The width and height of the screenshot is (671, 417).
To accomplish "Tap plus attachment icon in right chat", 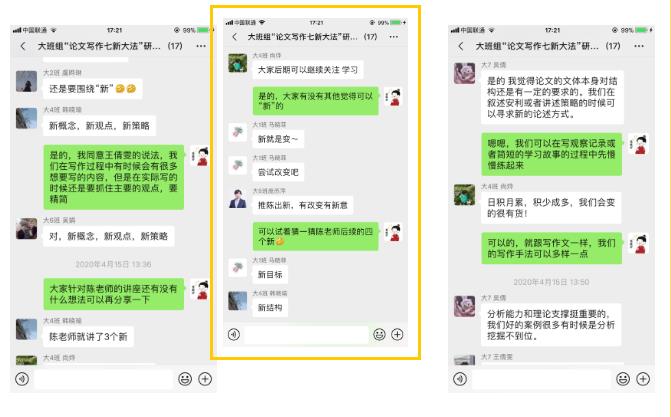I will click(643, 379).
